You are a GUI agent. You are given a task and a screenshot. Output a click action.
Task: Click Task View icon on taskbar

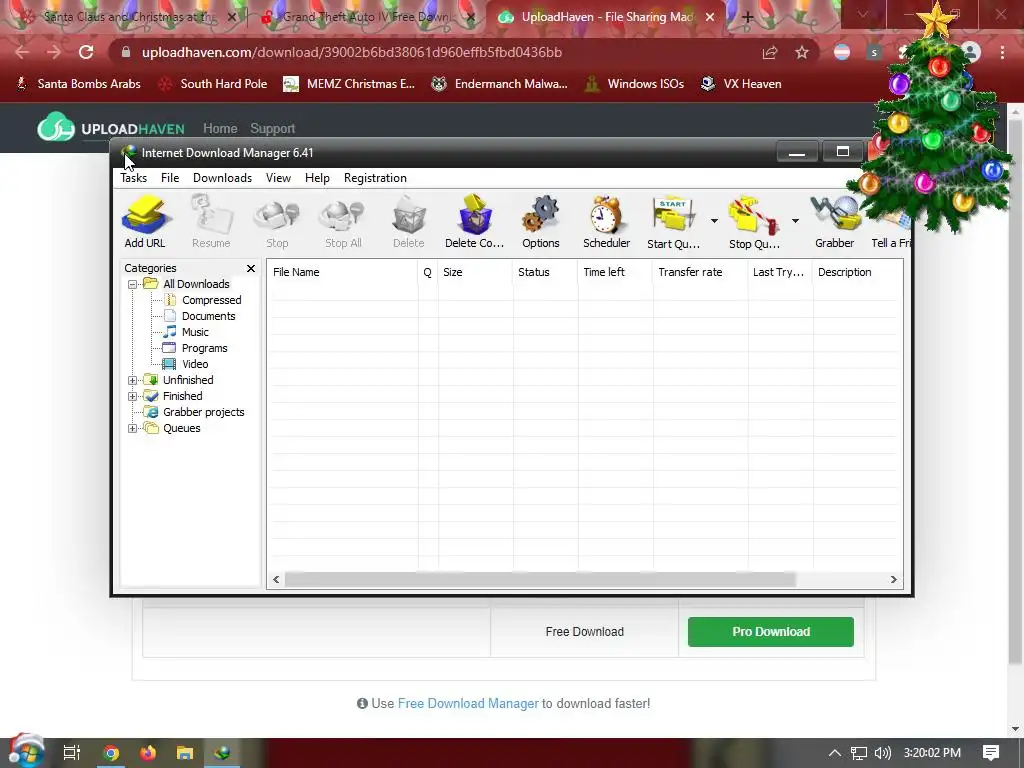[x=72, y=753]
